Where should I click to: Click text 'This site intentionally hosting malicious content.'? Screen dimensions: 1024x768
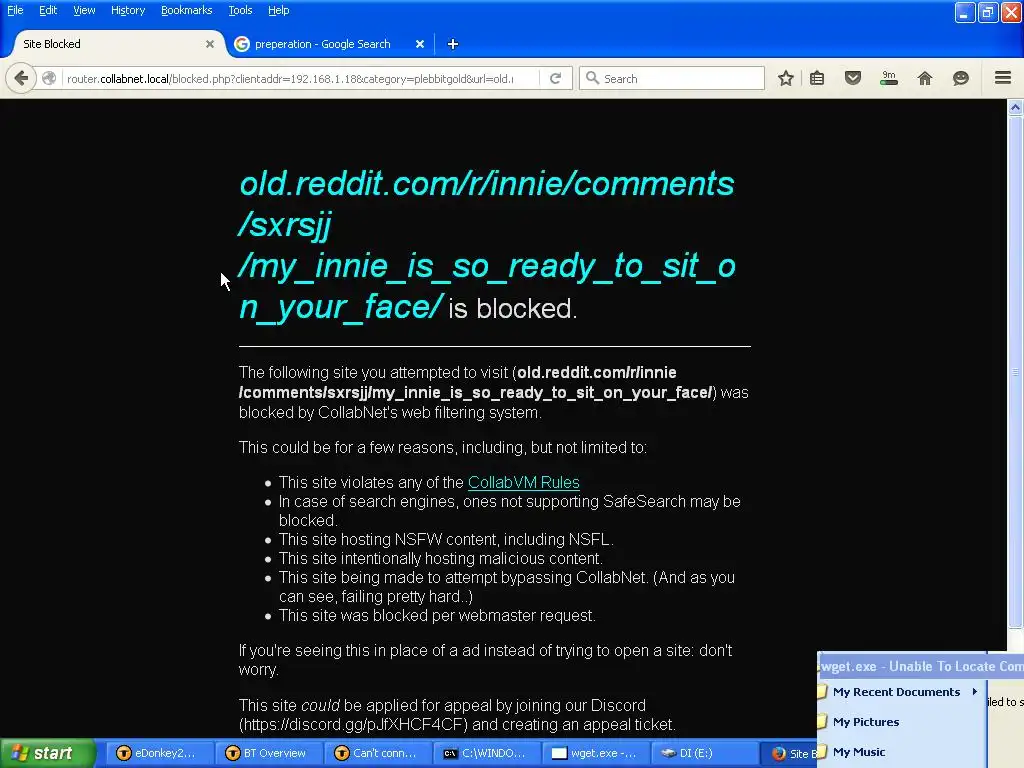[x=441, y=558]
